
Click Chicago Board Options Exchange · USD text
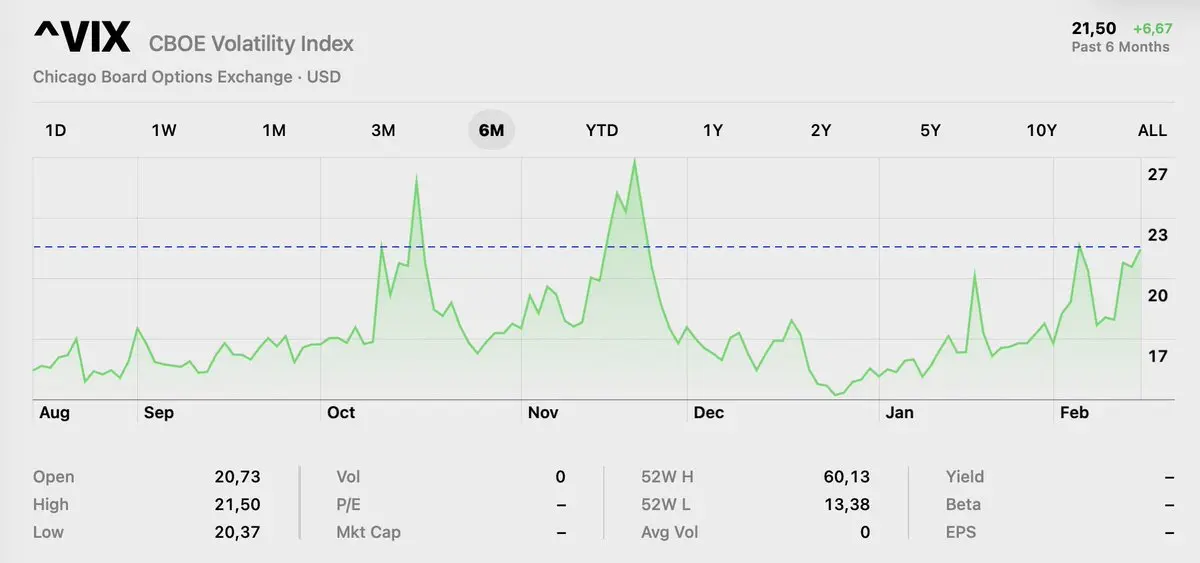point(187,77)
